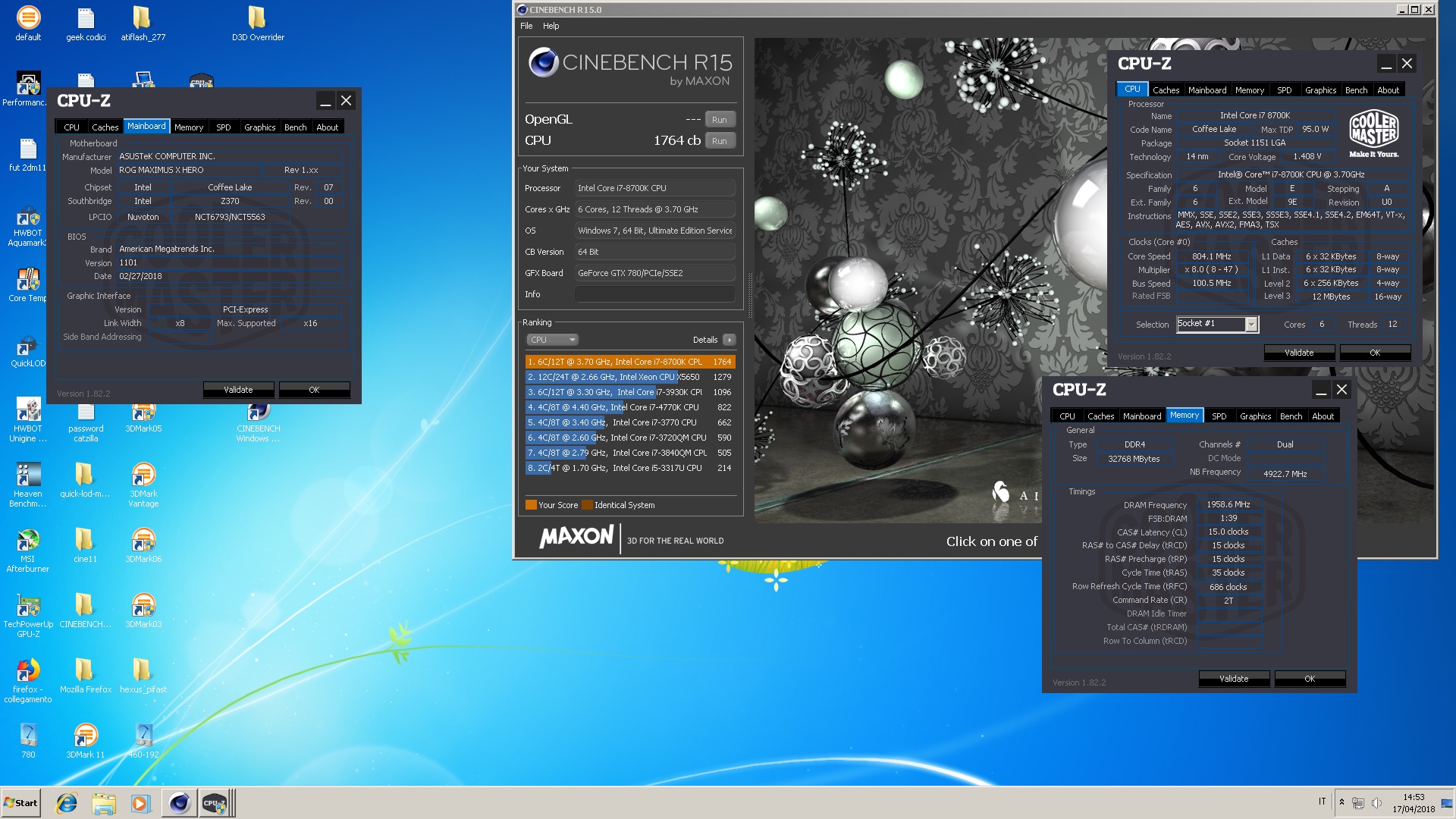Launch Core Temp desktop icon

28,285
